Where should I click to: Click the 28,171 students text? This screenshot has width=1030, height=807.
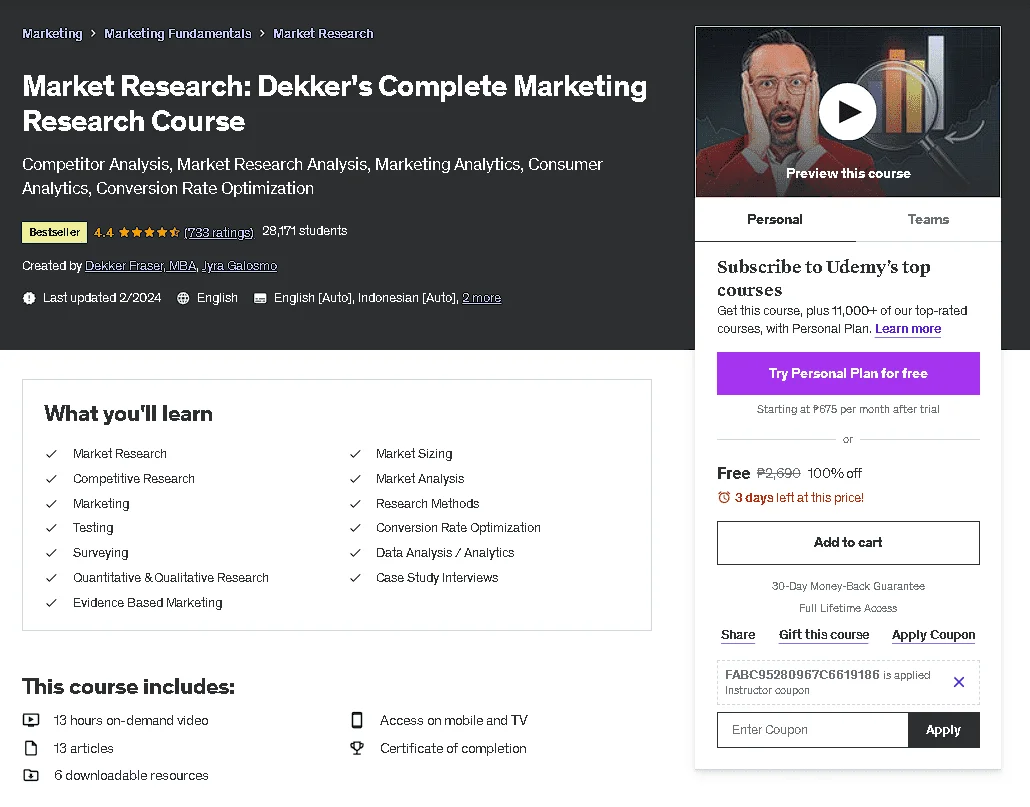(x=305, y=231)
